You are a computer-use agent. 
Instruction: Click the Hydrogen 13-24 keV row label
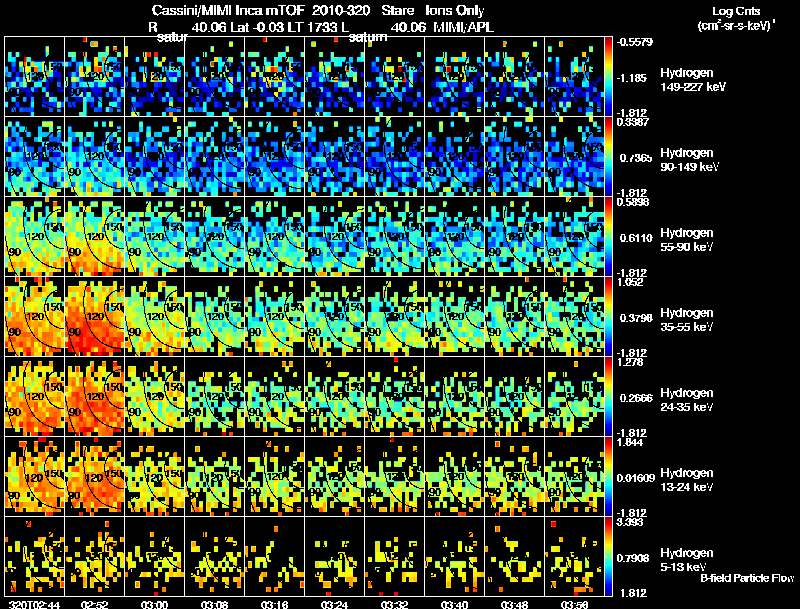coord(687,480)
